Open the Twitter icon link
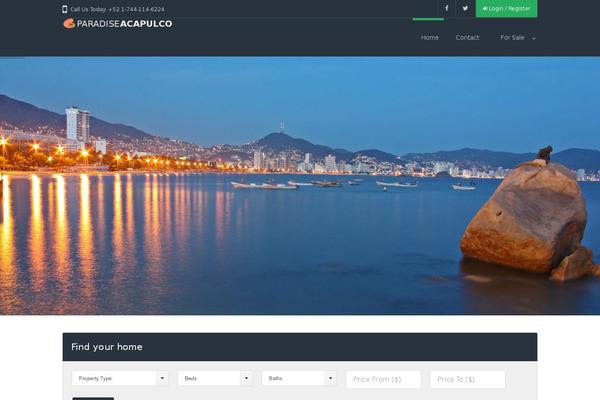600x400 pixels. click(x=465, y=8)
